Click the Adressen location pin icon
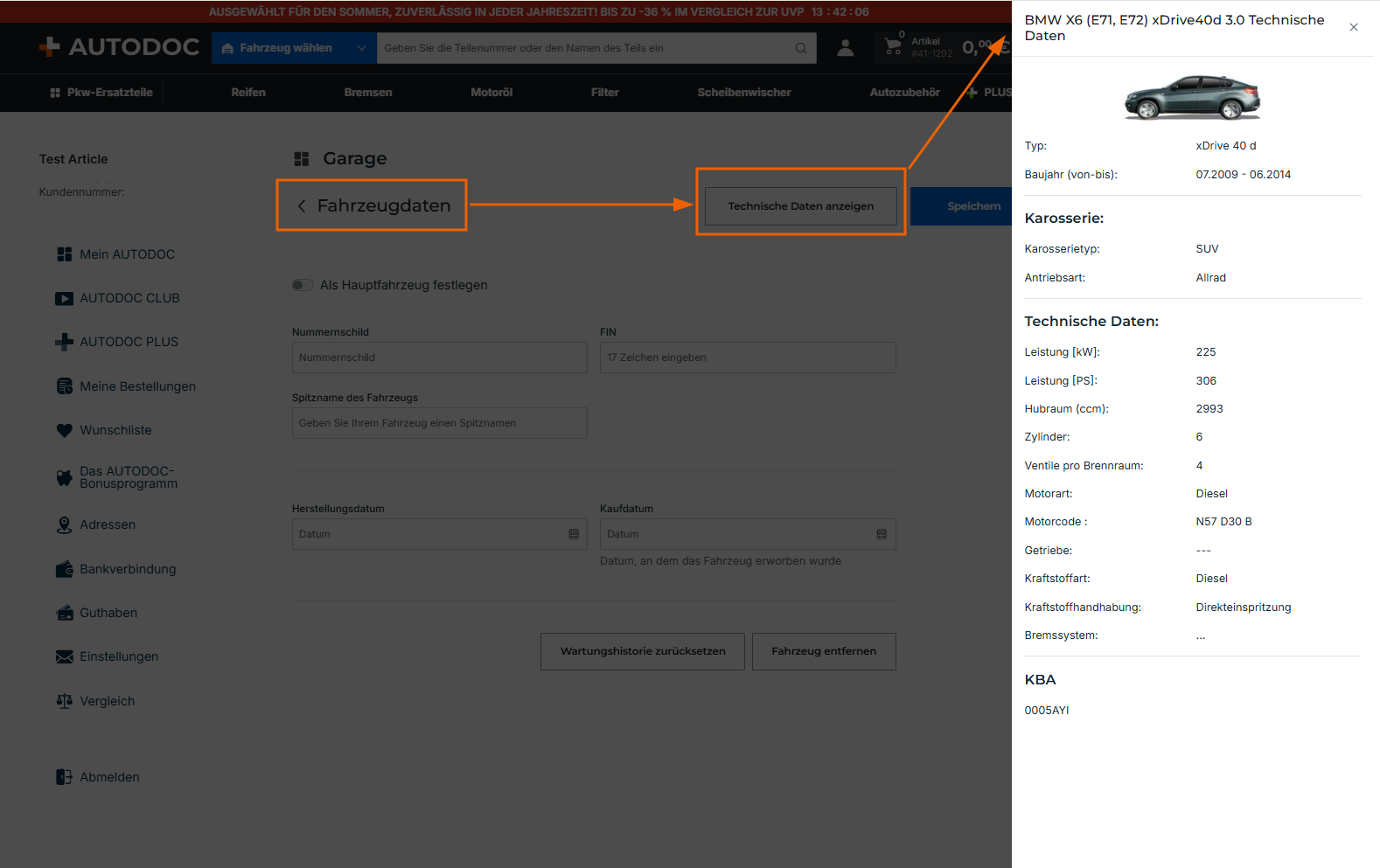Image resolution: width=1380 pixels, height=868 pixels. 65,524
